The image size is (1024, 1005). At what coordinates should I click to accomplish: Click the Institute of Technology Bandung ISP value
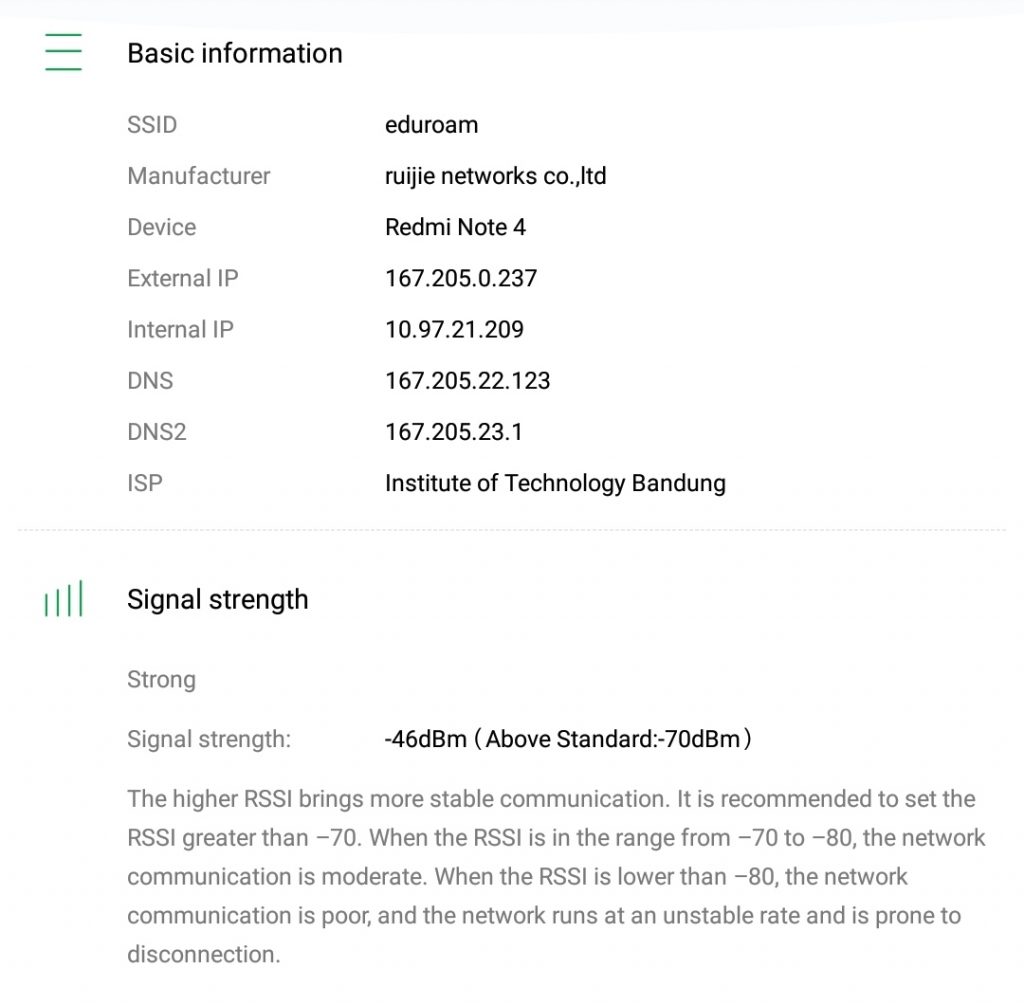(555, 483)
